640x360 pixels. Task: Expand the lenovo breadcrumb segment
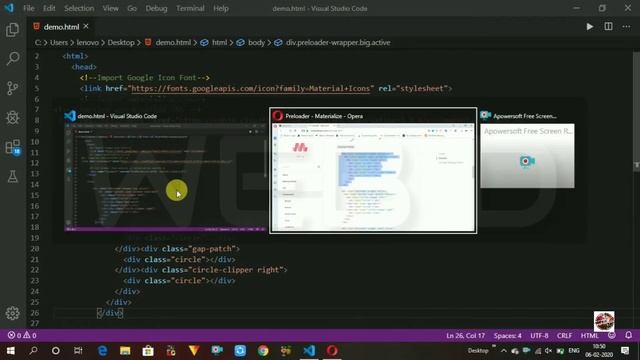pos(87,42)
